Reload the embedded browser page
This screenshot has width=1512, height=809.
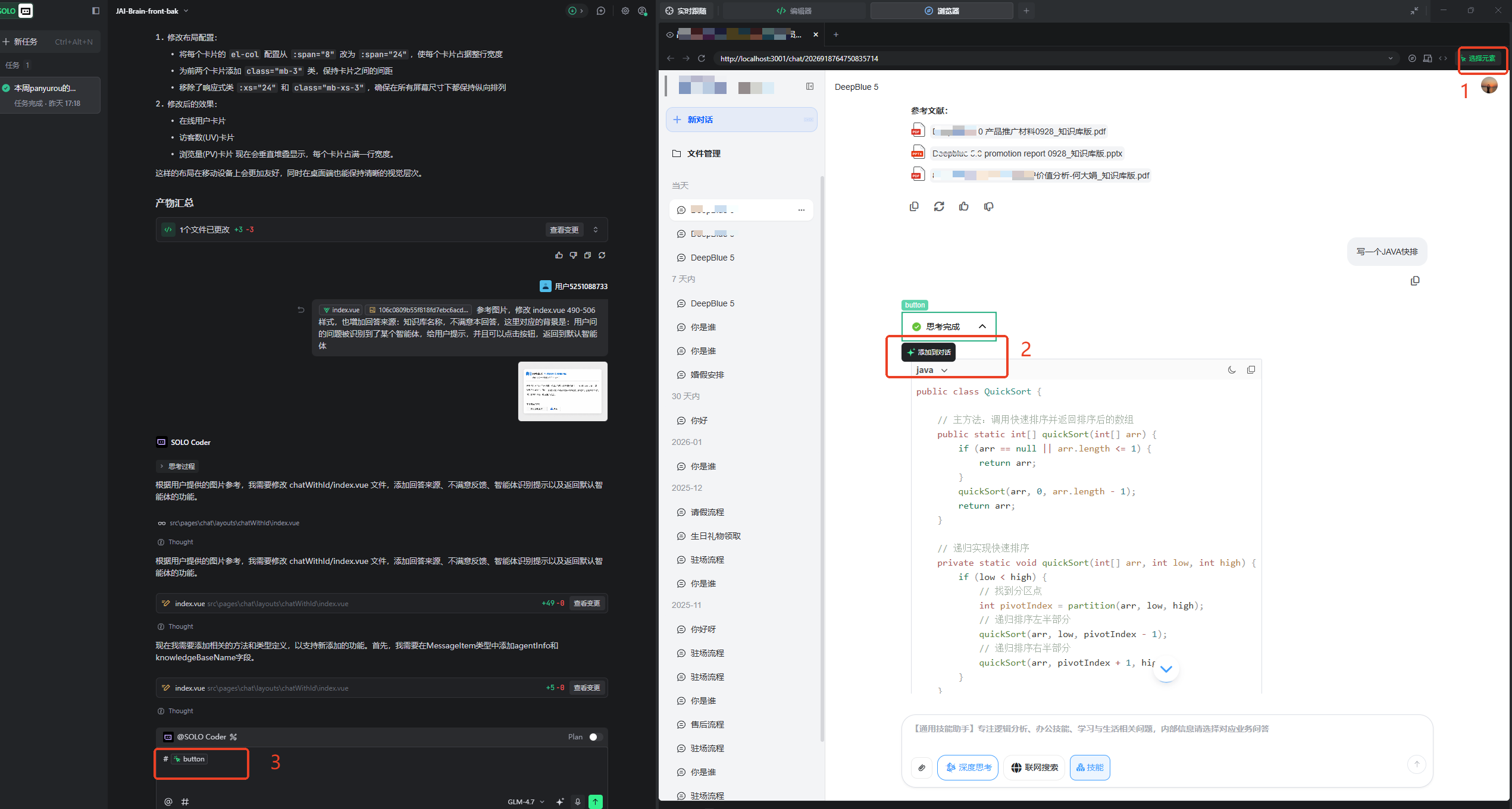point(702,58)
